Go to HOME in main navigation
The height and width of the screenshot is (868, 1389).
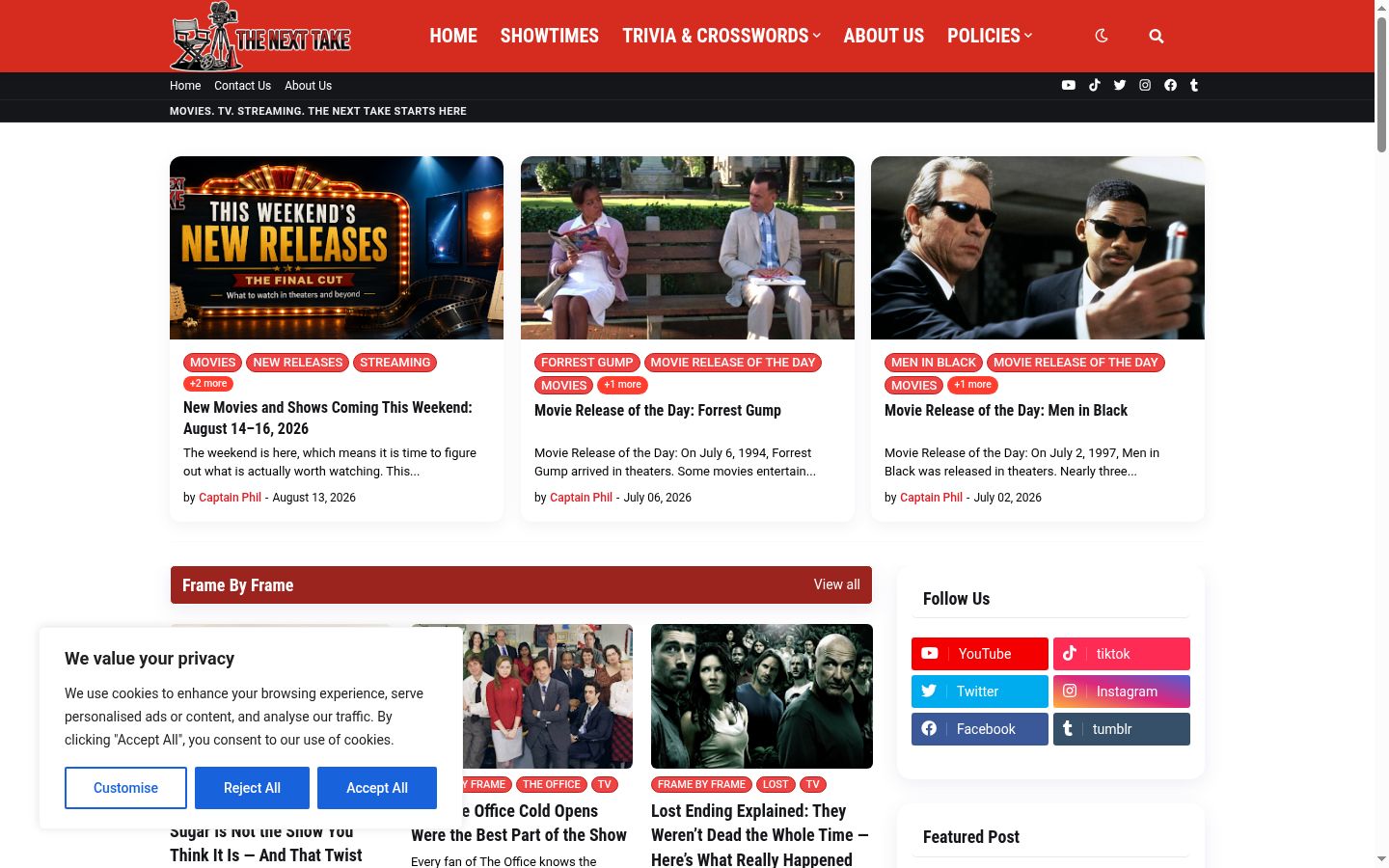point(453,36)
